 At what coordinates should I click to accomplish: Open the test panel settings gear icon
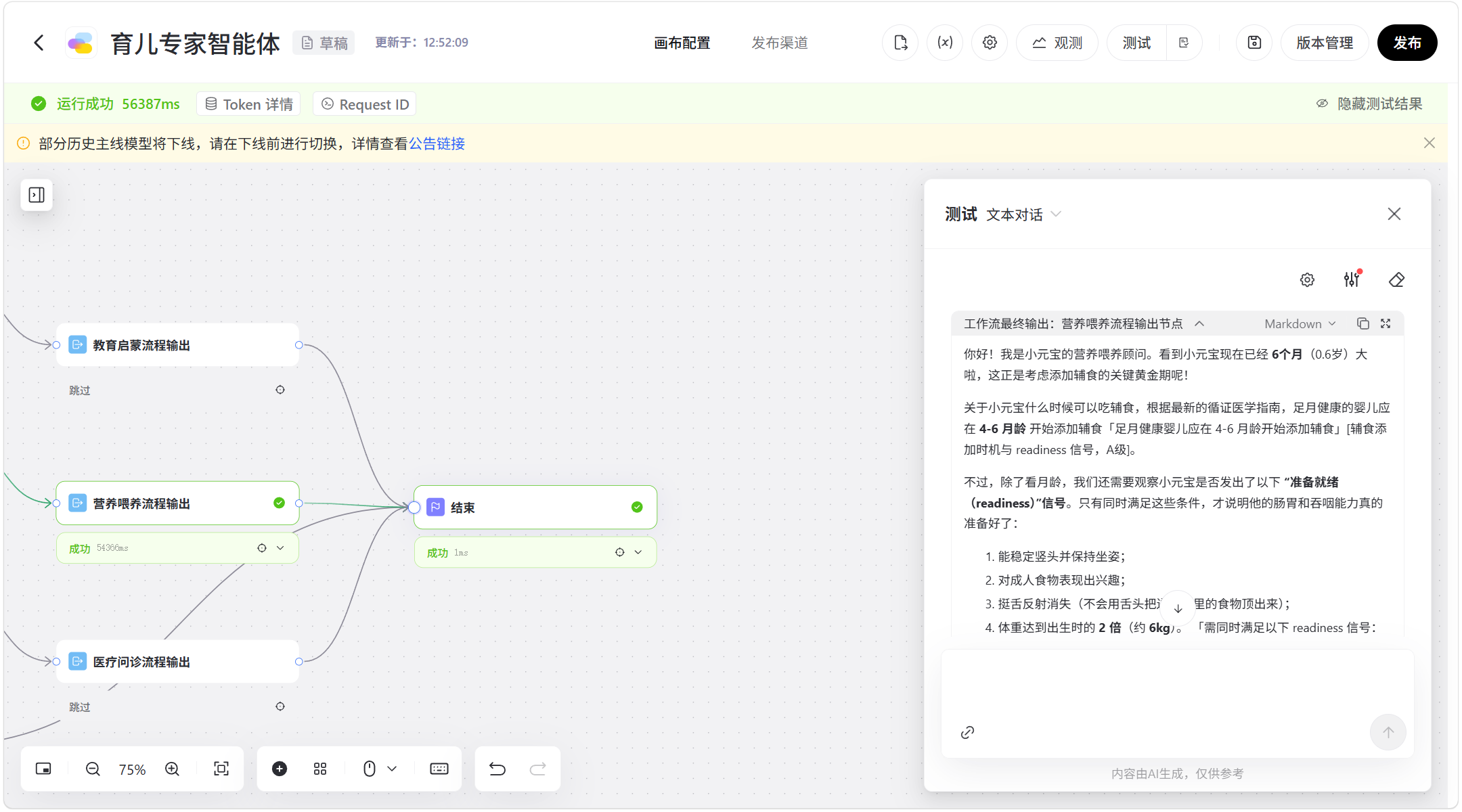[1307, 279]
